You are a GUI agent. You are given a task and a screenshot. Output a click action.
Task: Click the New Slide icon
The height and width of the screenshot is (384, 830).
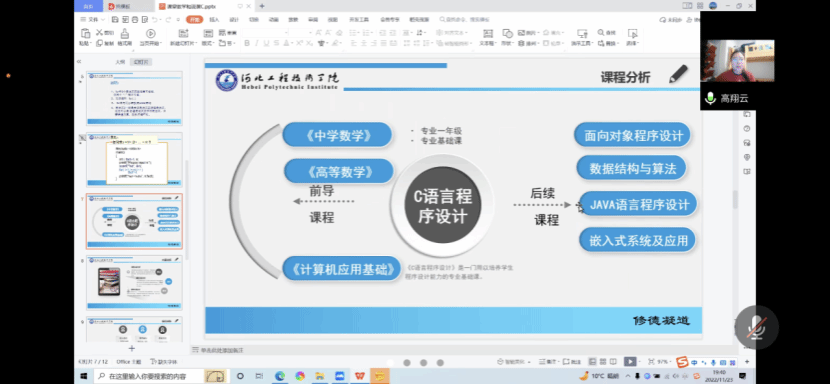[183, 33]
